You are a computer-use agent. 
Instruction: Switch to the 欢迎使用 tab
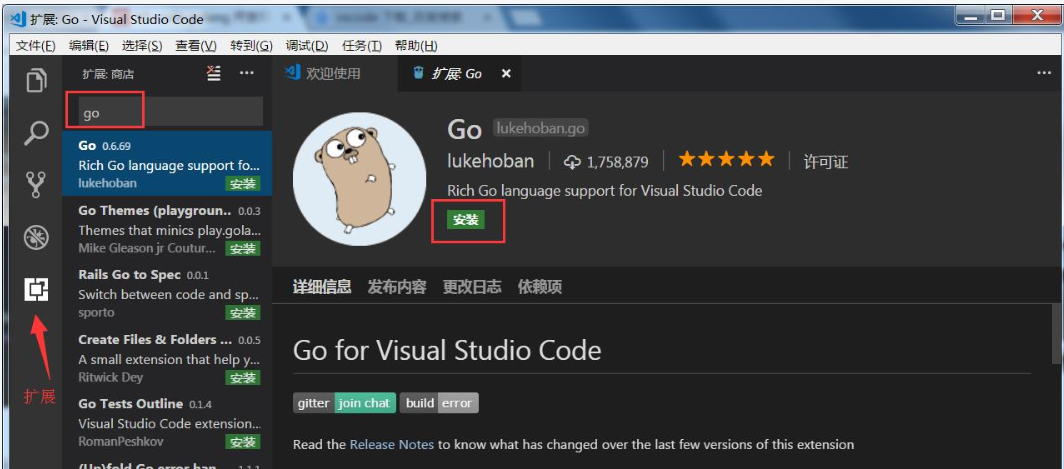pyautogui.click(x=335, y=73)
